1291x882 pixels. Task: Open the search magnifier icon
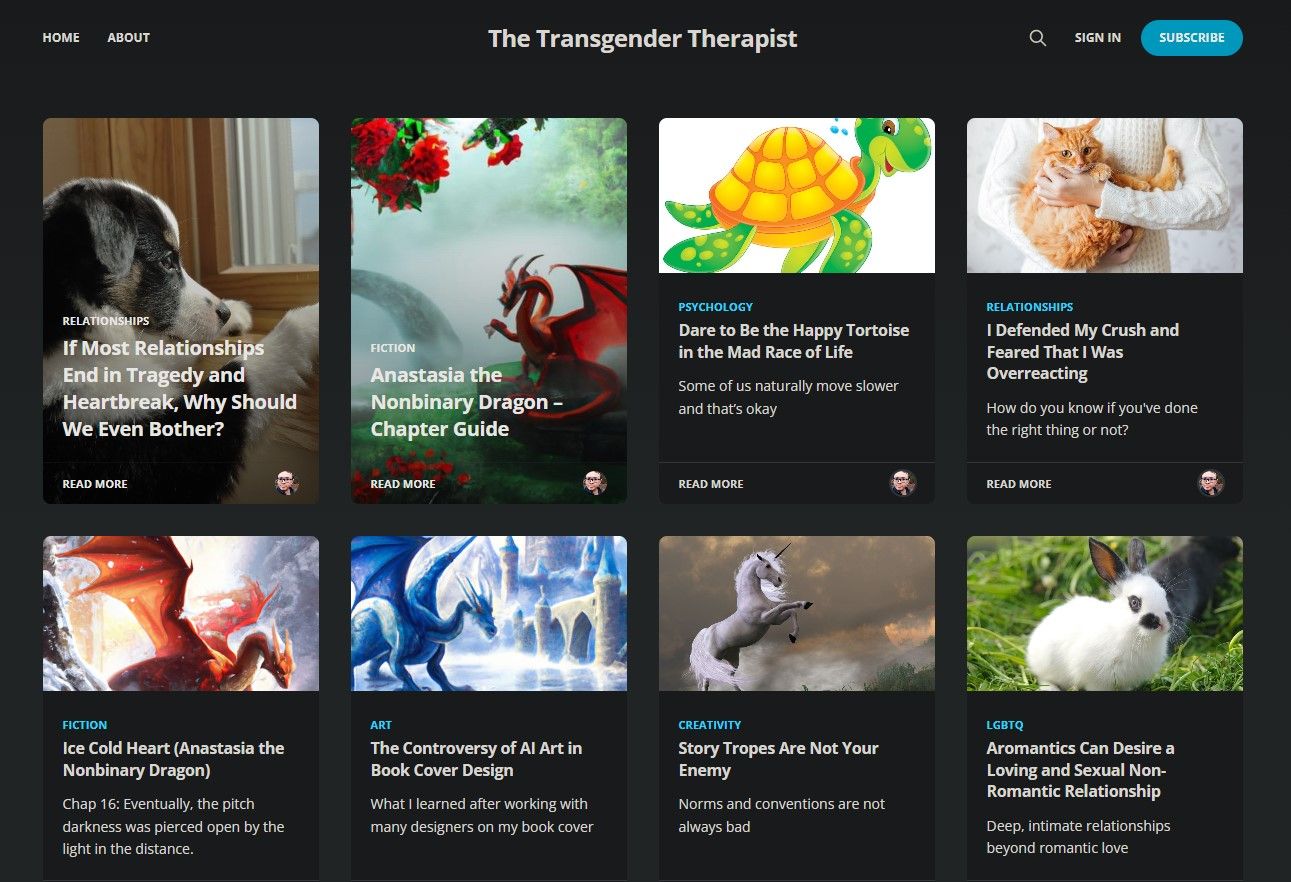[x=1038, y=38]
